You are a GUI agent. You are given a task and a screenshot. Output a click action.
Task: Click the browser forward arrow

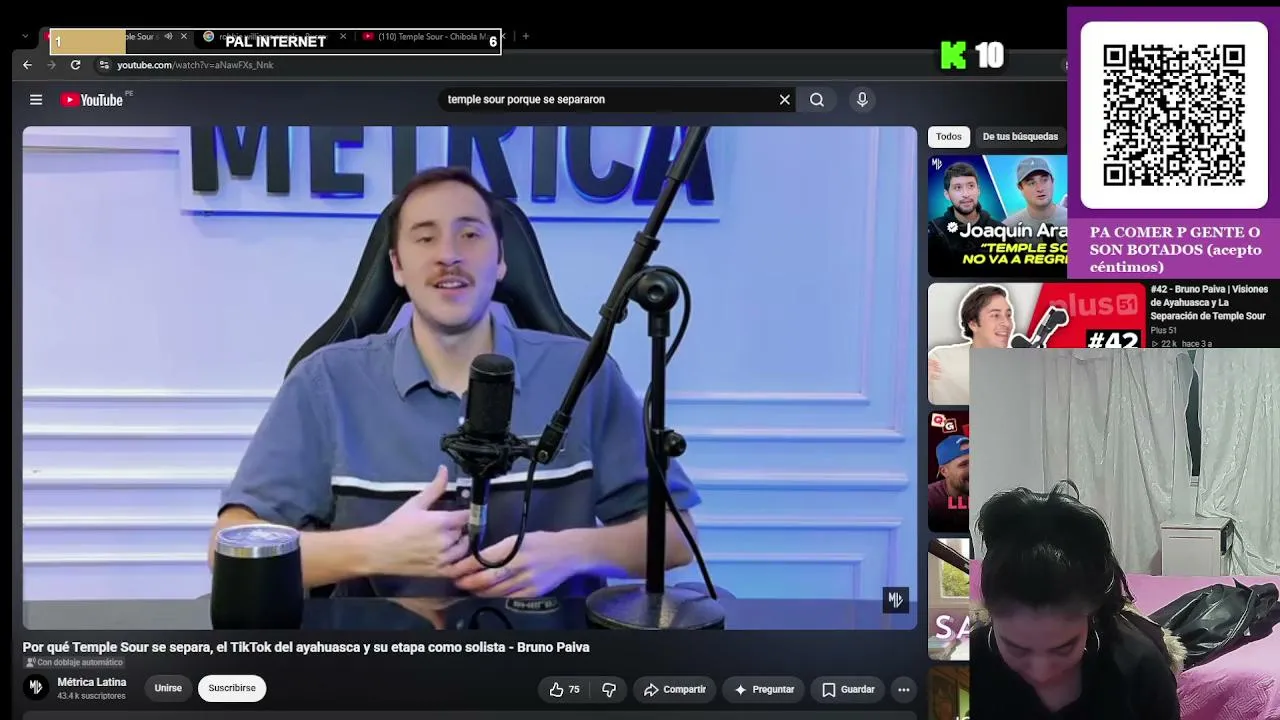point(51,65)
